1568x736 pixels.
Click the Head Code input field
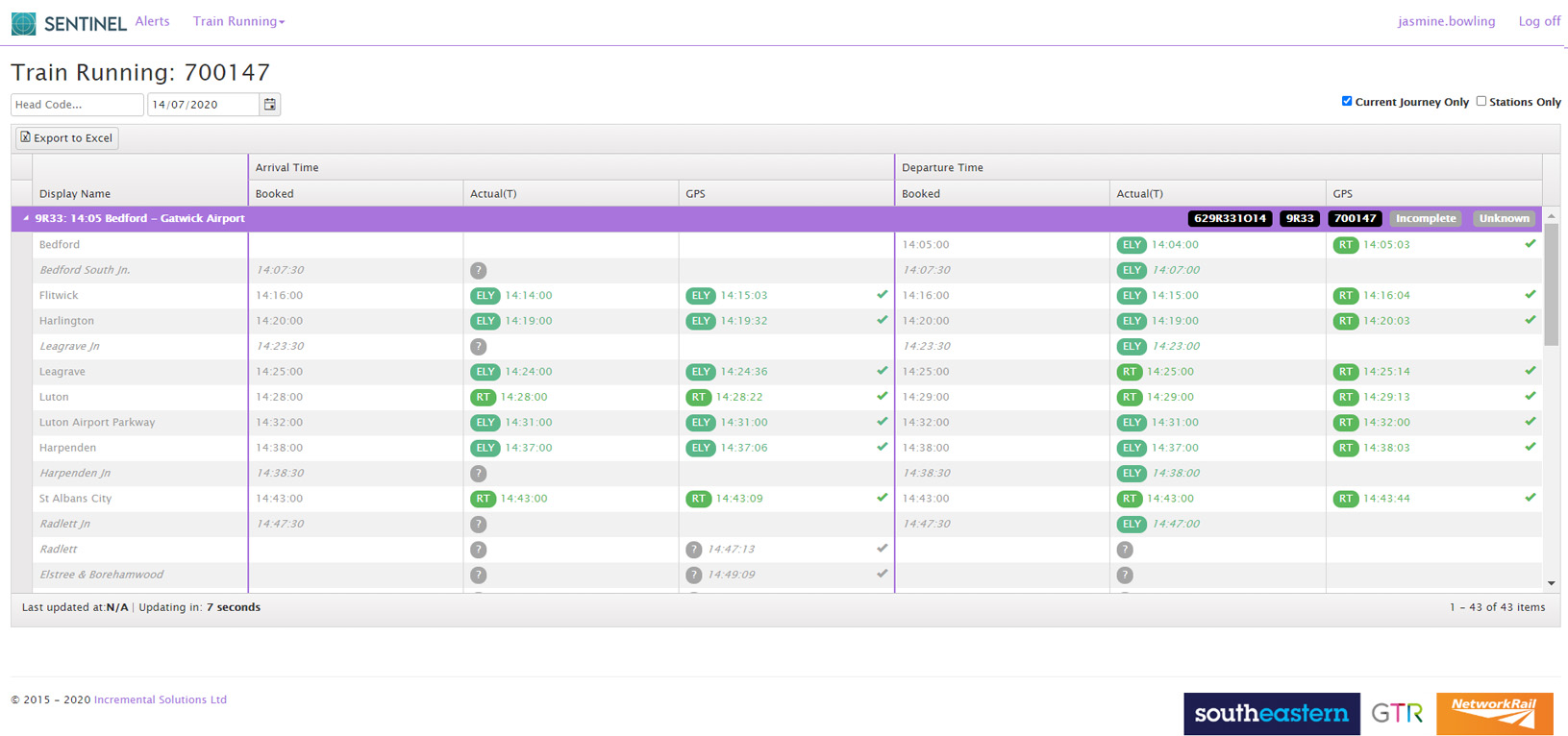click(77, 105)
